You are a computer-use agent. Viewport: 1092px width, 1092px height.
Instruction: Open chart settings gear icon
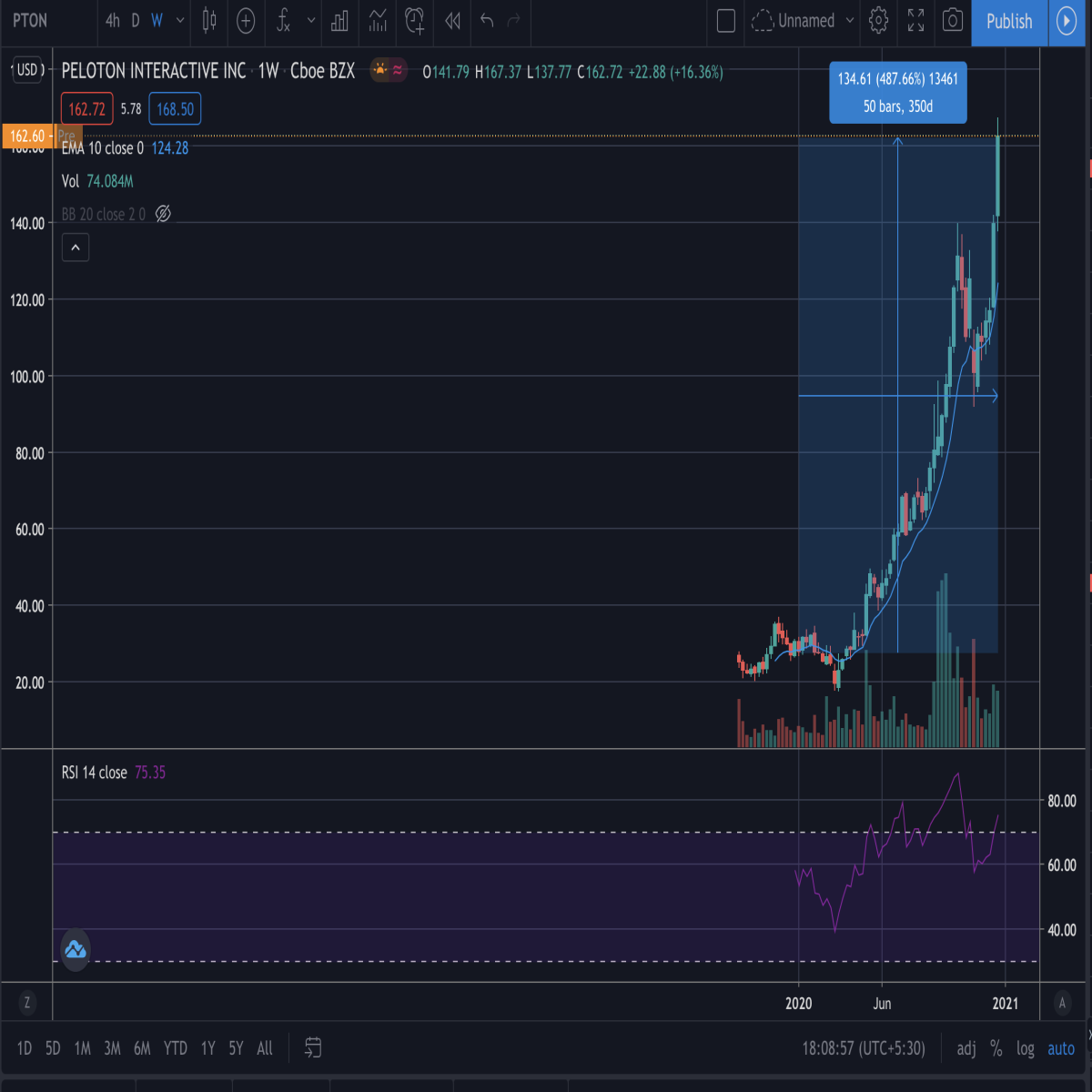878,20
